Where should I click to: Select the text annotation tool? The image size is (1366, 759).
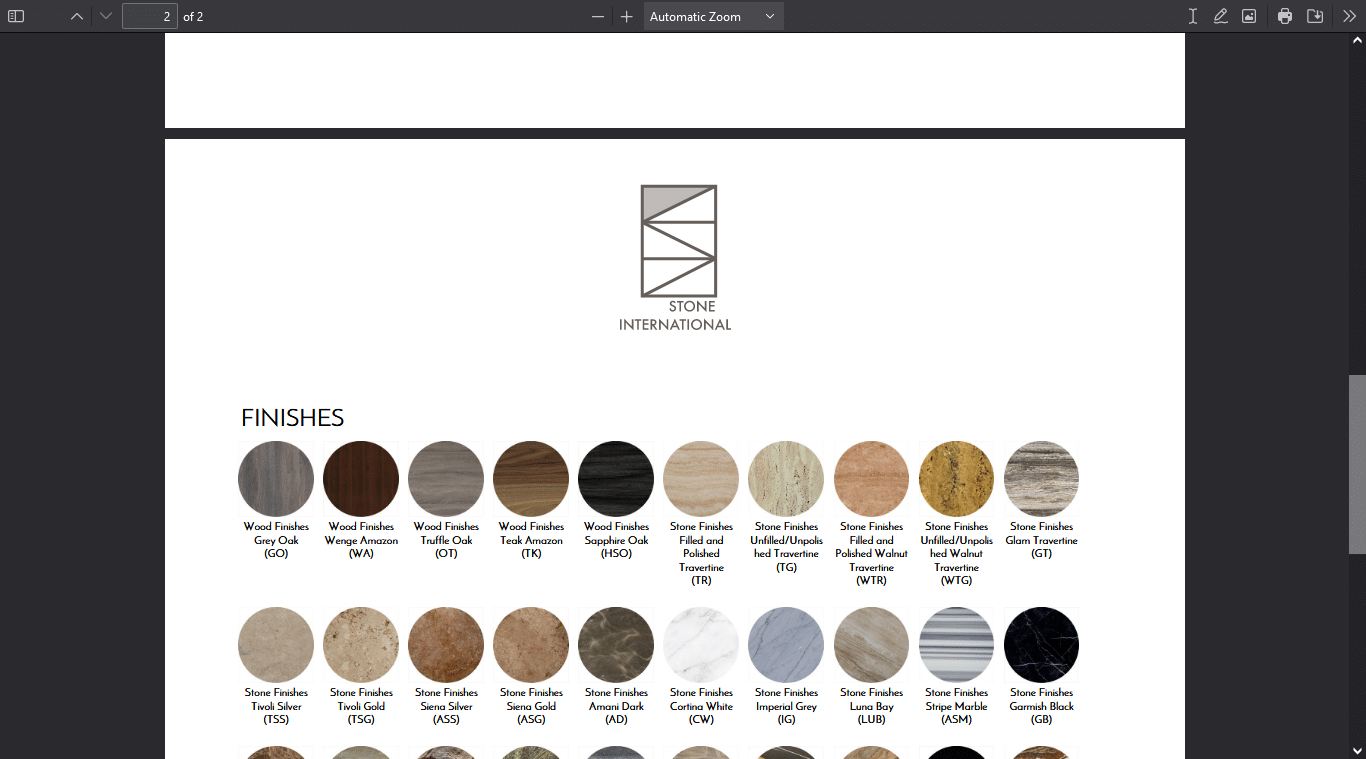pos(1193,16)
